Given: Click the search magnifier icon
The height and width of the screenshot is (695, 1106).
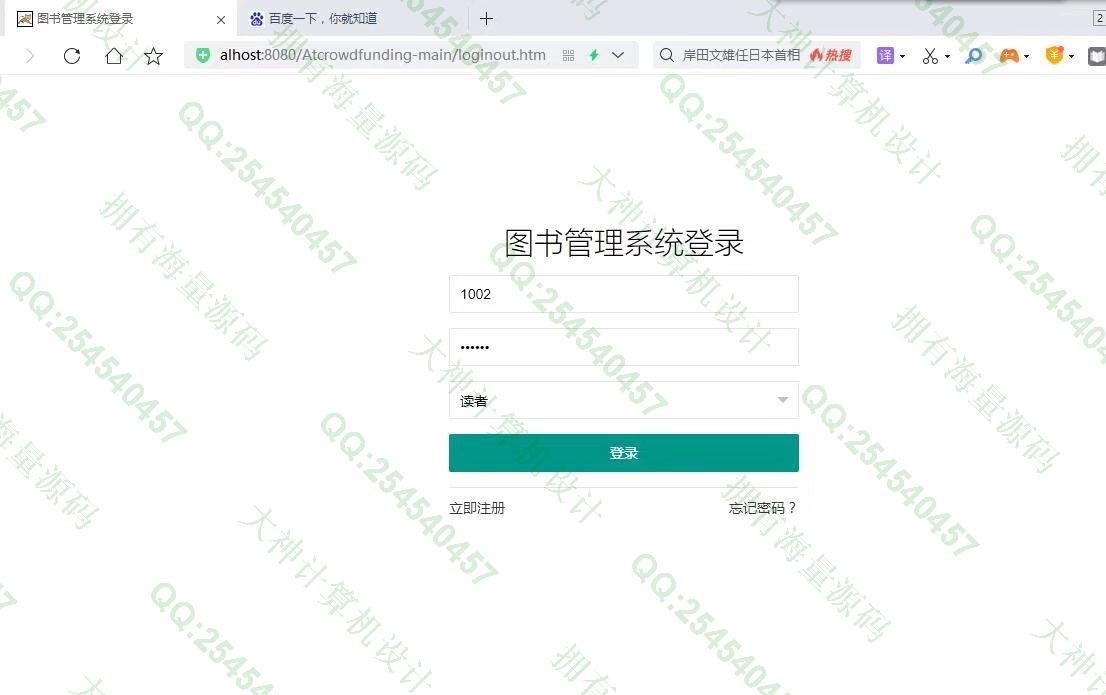Looking at the screenshot, I should pyautogui.click(x=667, y=55).
